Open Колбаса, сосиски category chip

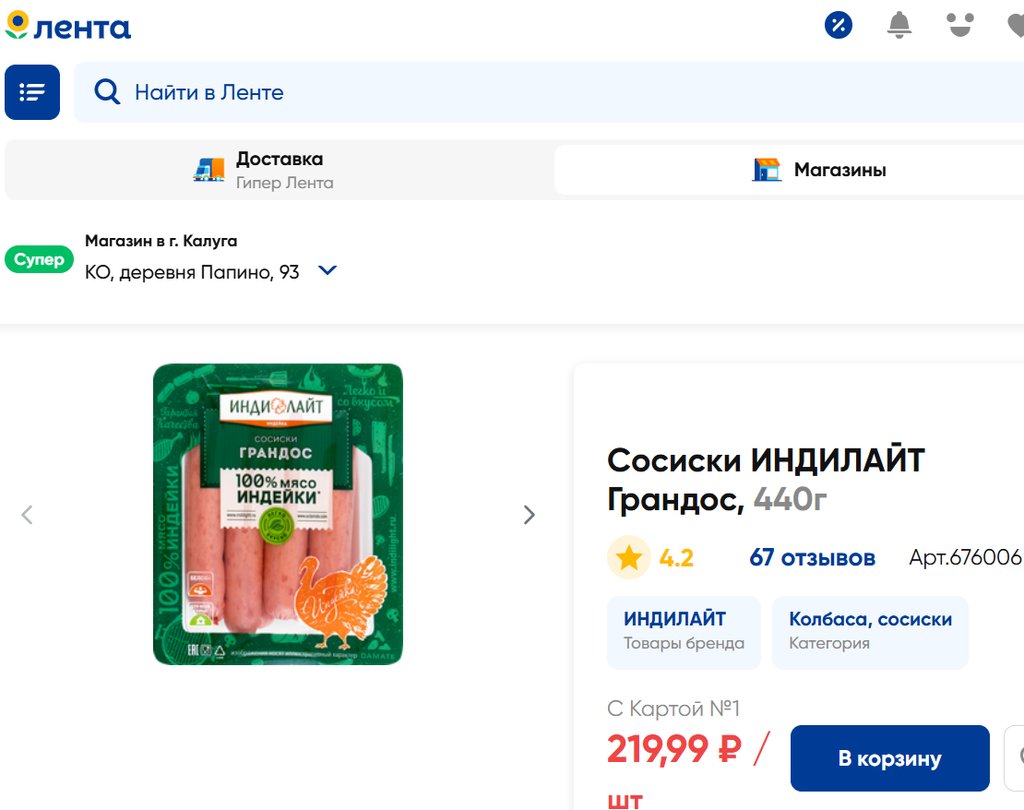[870, 632]
